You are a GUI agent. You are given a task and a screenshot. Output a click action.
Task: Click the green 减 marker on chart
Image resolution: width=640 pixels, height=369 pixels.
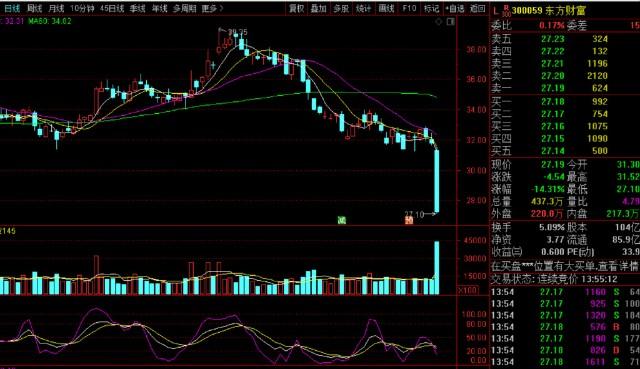(342, 220)
